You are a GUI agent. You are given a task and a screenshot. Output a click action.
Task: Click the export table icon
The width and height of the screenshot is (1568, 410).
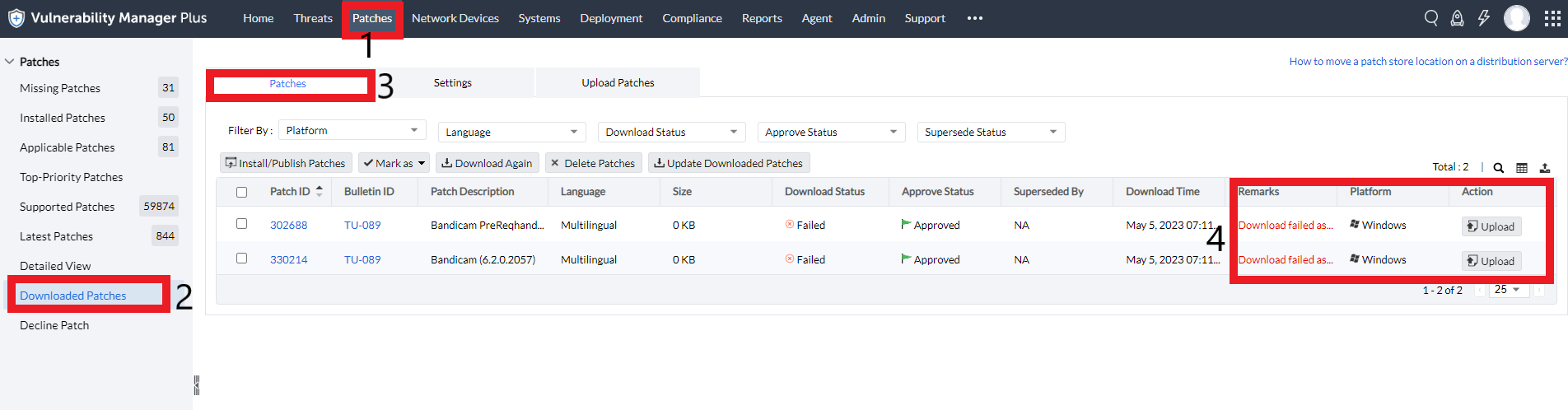(1545, 168)
